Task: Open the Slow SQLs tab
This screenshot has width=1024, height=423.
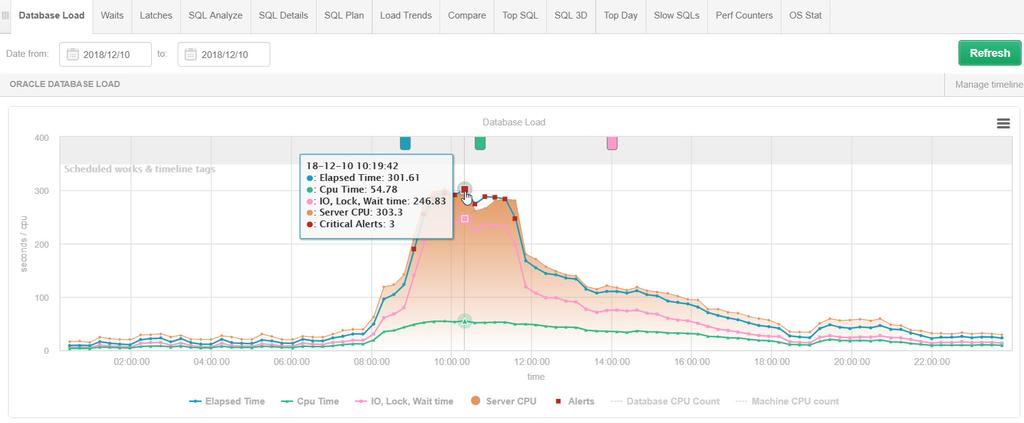Action: coord(677,15)
